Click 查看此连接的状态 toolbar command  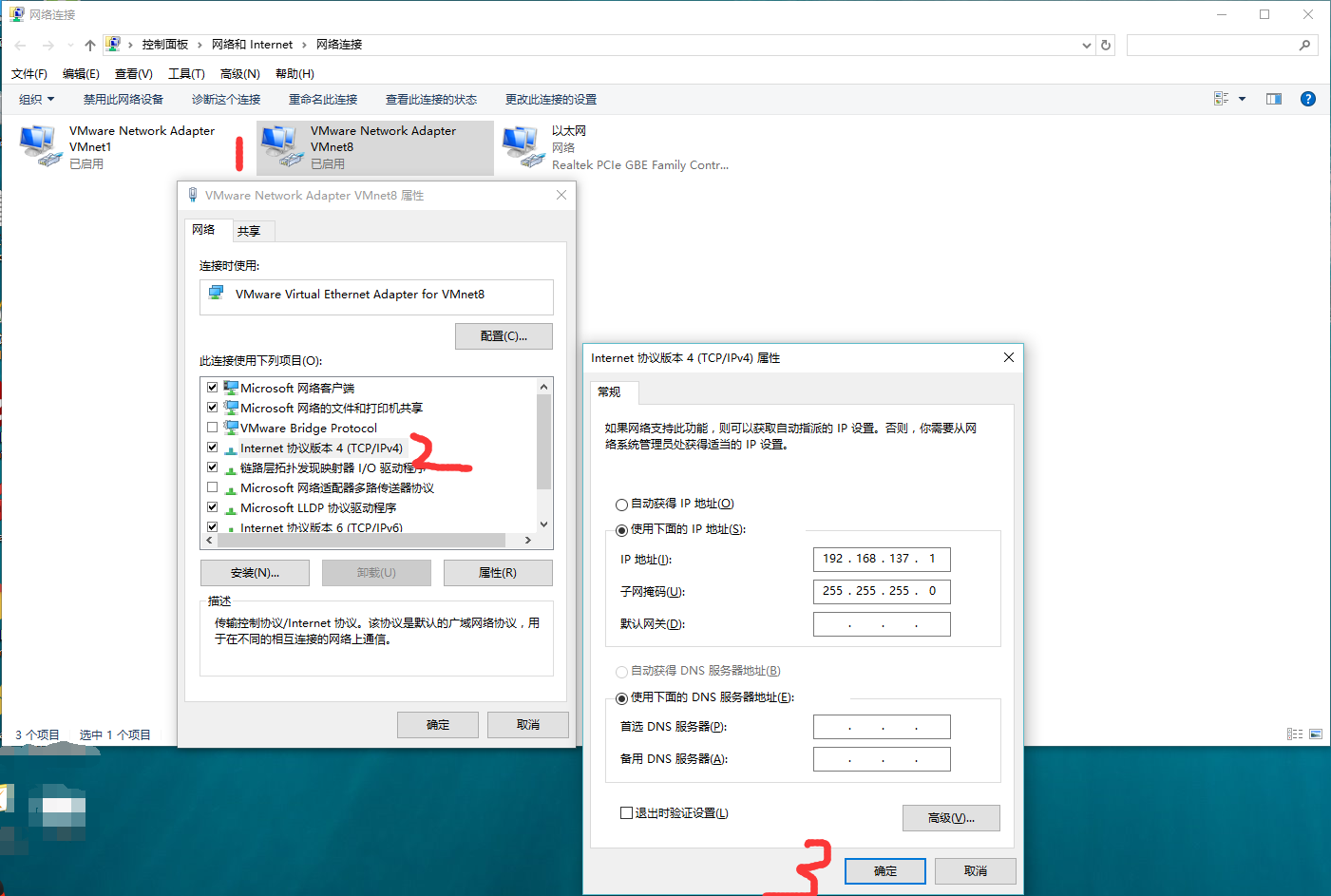point(431,99)
